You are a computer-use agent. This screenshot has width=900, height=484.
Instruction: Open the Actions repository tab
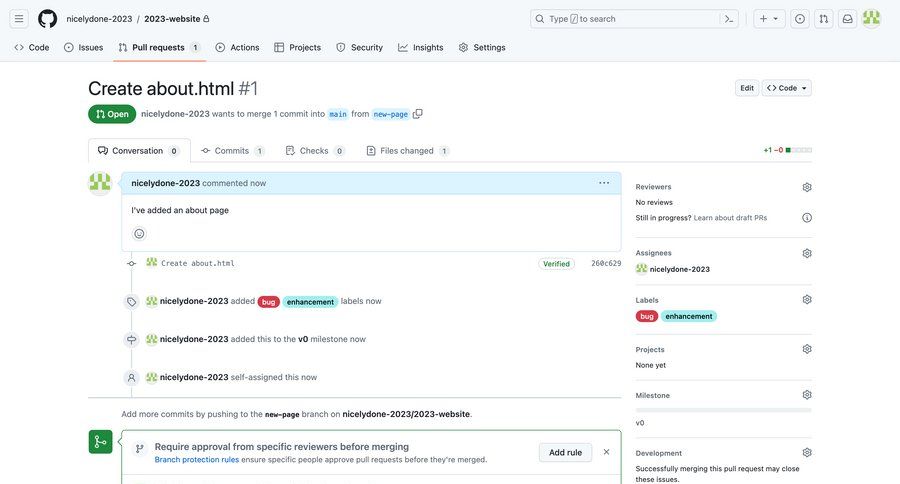point(238,48)
